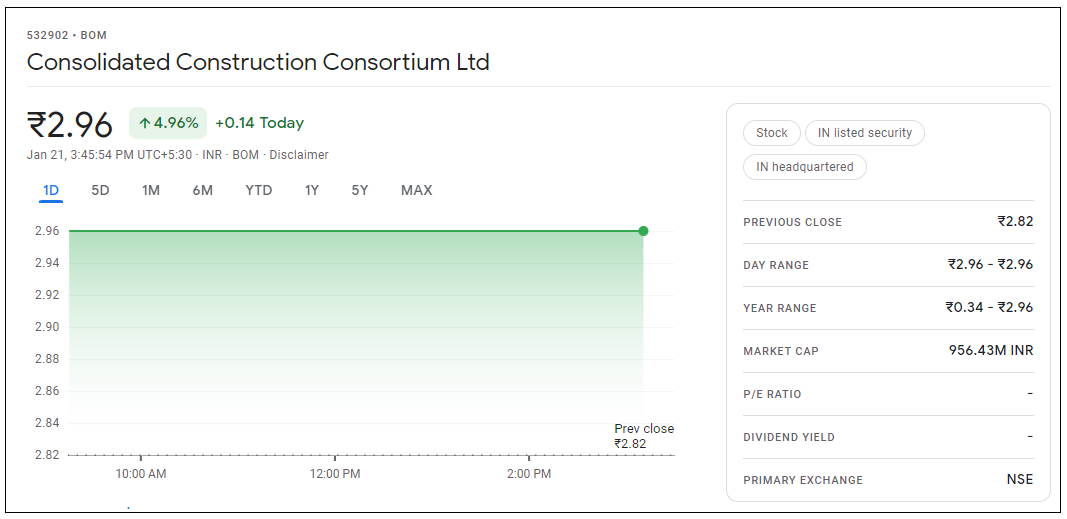1067x519 pixels.
Task: Click the MARKET CAP label
Action: point(781,352)
